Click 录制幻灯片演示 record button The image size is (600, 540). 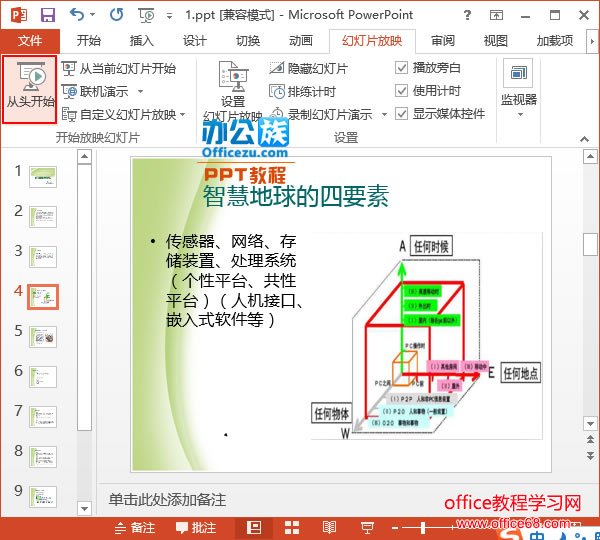tap(321, 114)
